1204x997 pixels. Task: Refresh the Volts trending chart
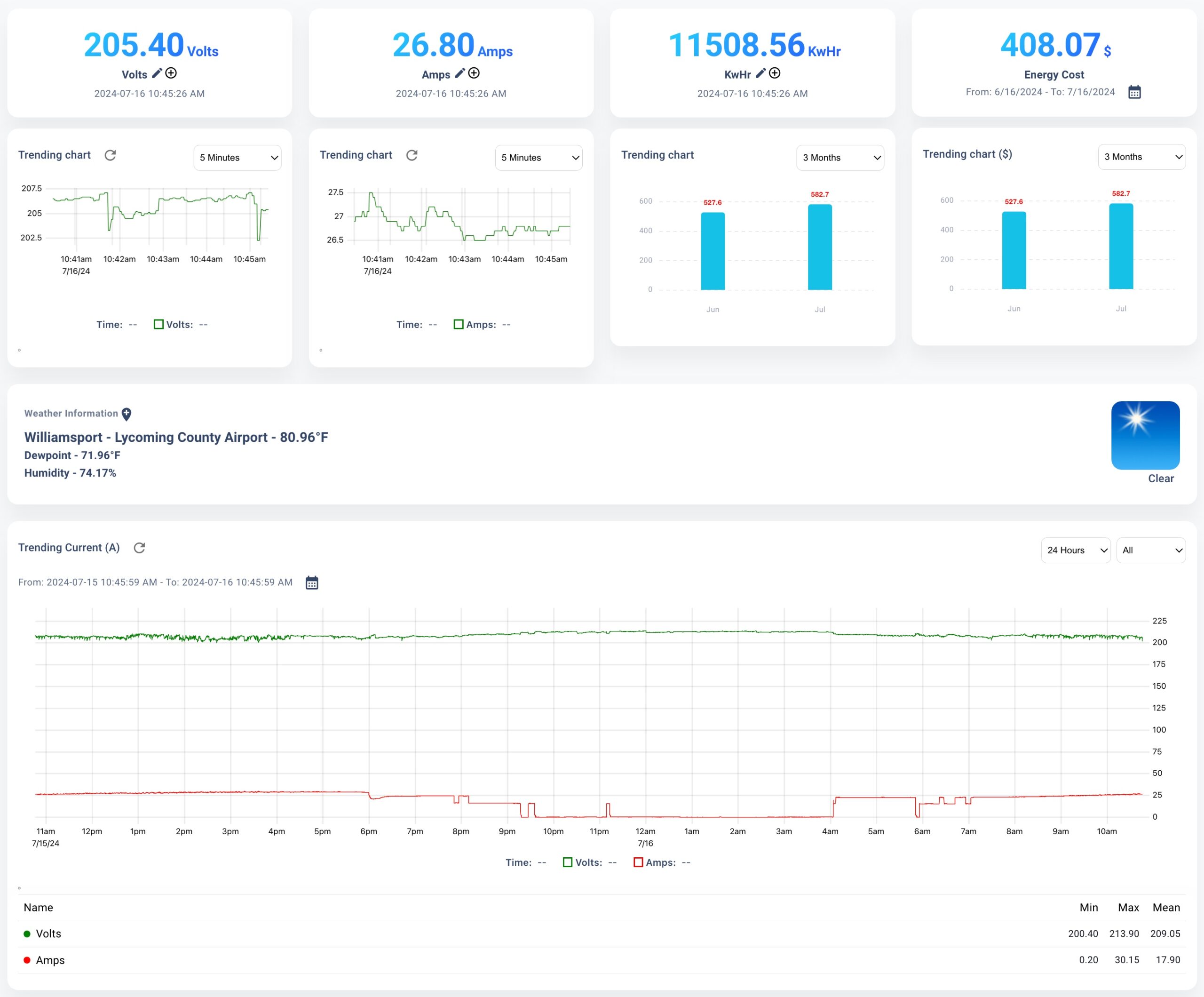coord(110,155)
